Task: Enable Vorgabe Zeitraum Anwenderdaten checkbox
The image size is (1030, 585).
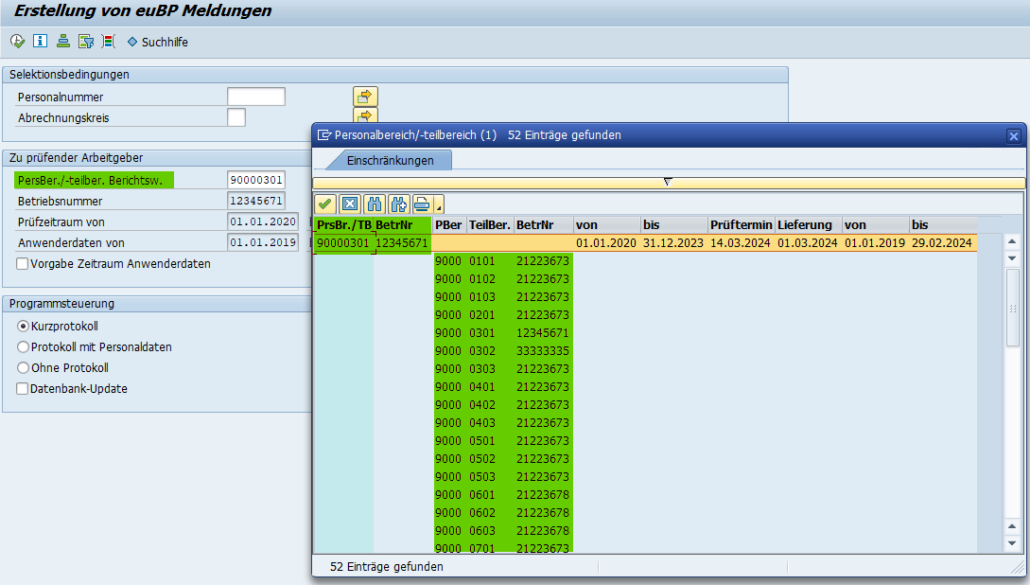Action: tap(22, 263)
